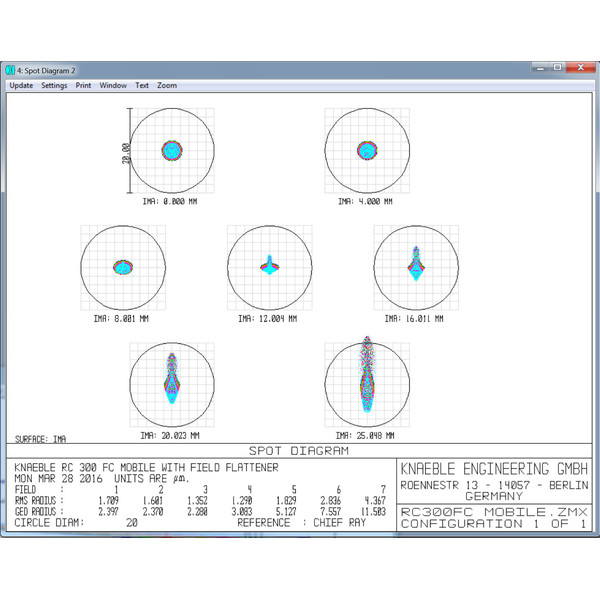This screenshot has width=600, height=600.
Task: Click the 'IMA: 12.004 MM' label
Action: point(267,319)
